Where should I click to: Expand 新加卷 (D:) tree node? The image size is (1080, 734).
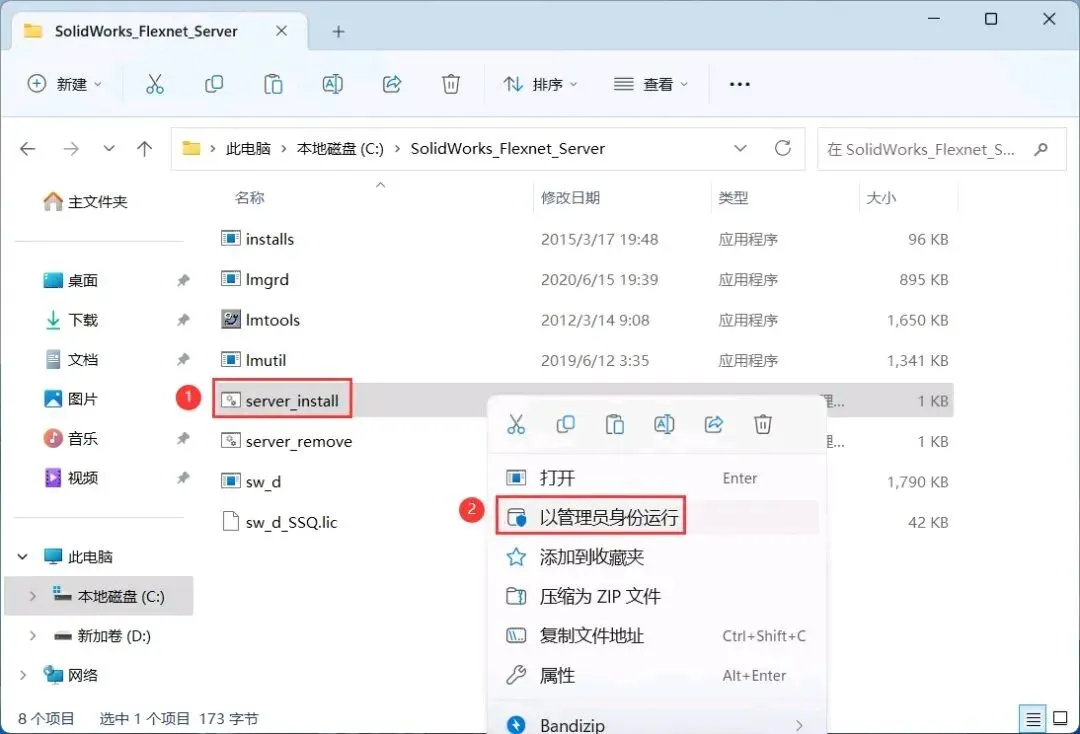[x=32, y=636]
